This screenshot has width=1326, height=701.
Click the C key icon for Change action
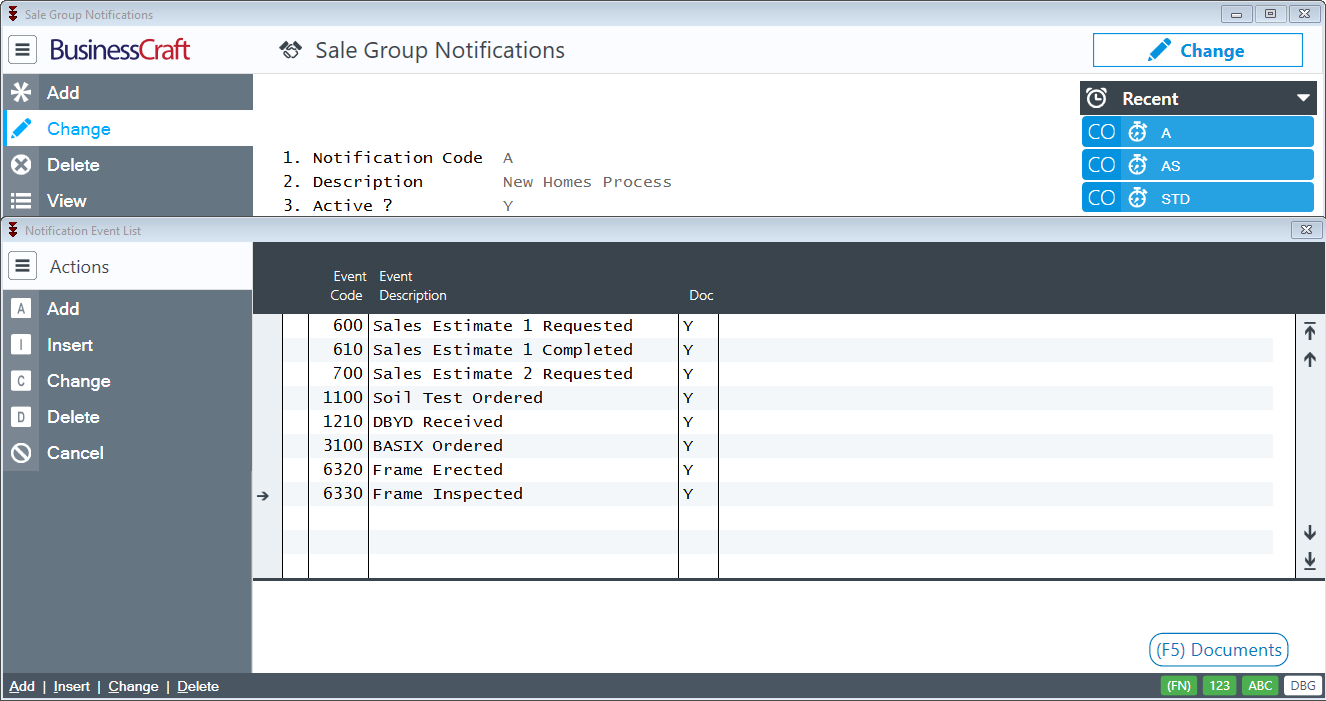[21, 381]
